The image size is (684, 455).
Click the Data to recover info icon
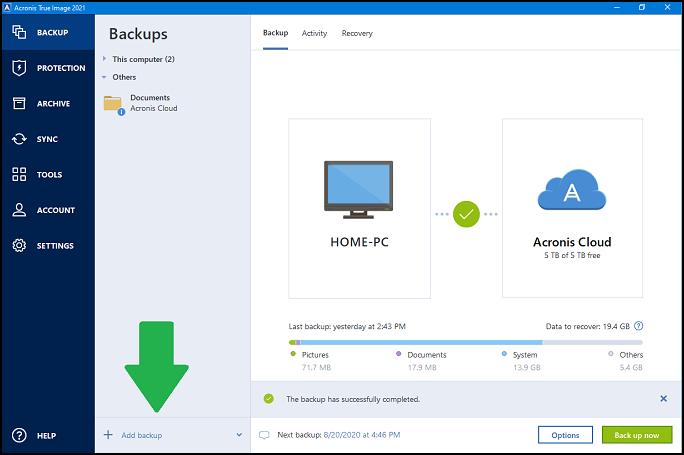[639, 326]
